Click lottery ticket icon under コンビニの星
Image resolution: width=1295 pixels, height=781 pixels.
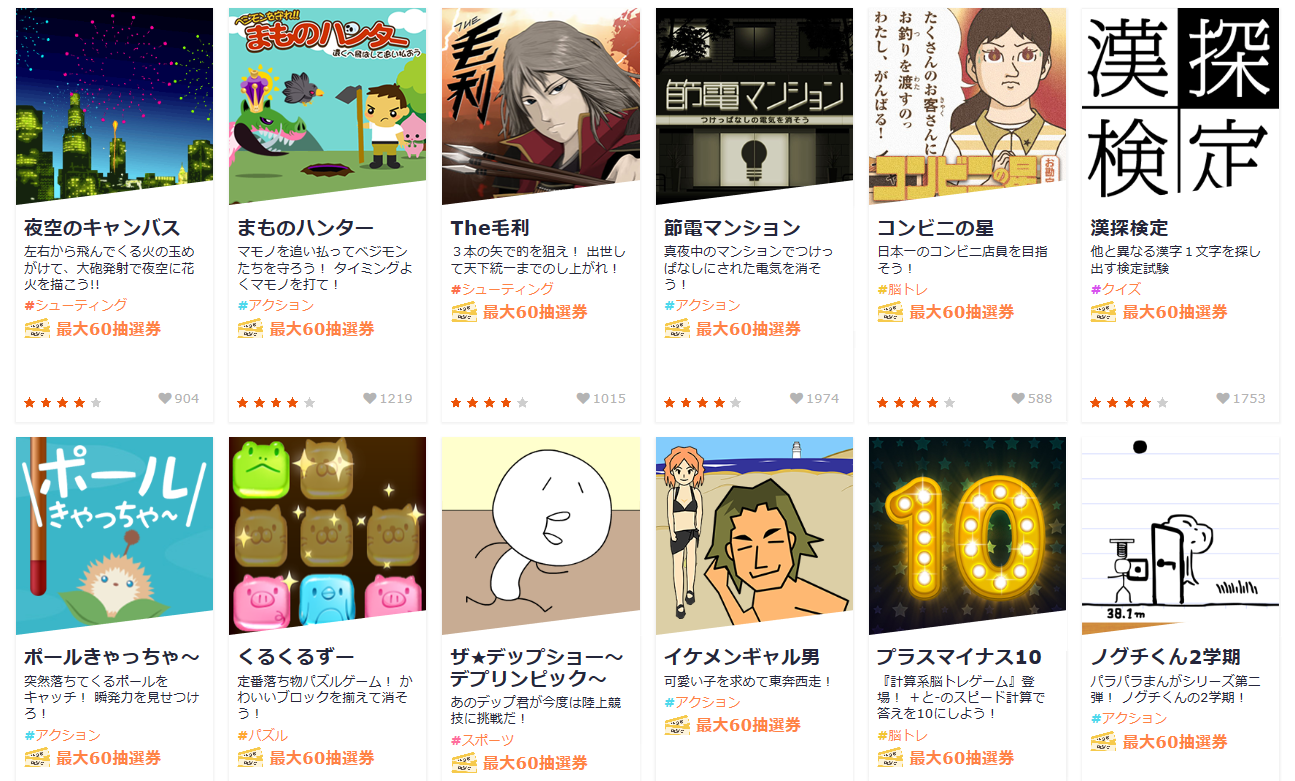tap(890, 312)
